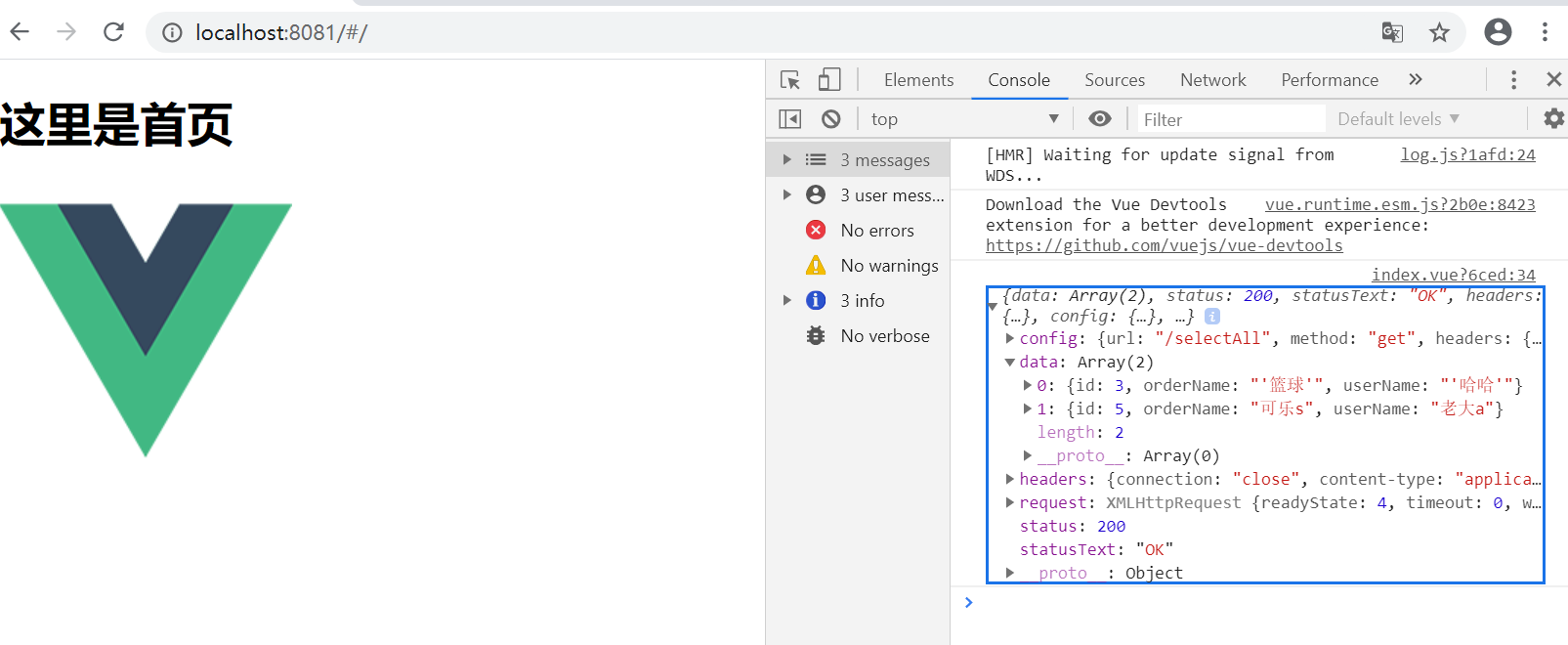Expand array item 1 with id 5

tap(1028, 408)
